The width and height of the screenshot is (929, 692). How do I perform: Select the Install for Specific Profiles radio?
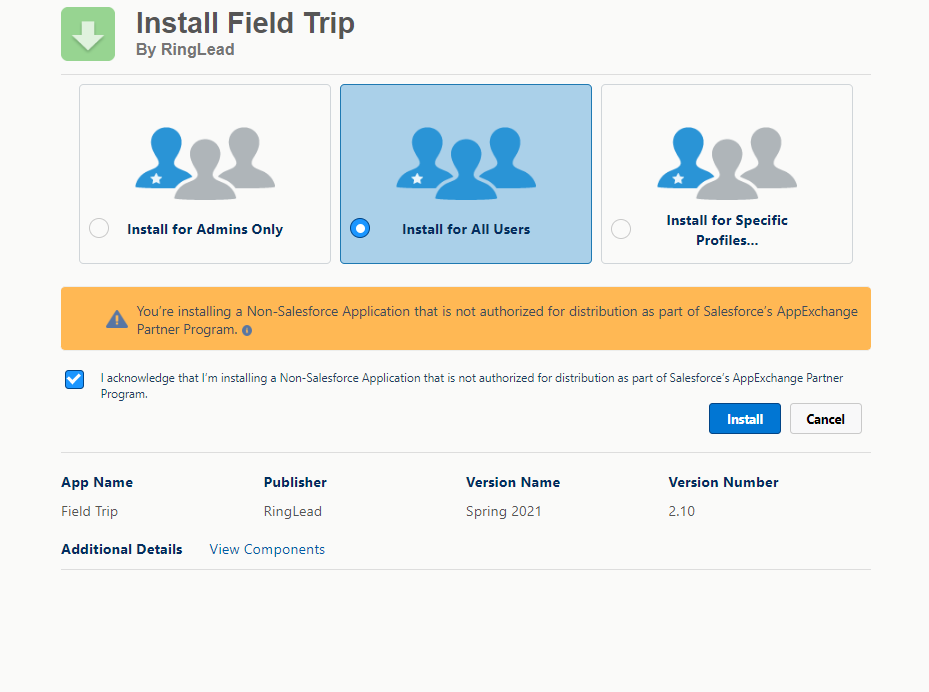[x=621, y=229]
